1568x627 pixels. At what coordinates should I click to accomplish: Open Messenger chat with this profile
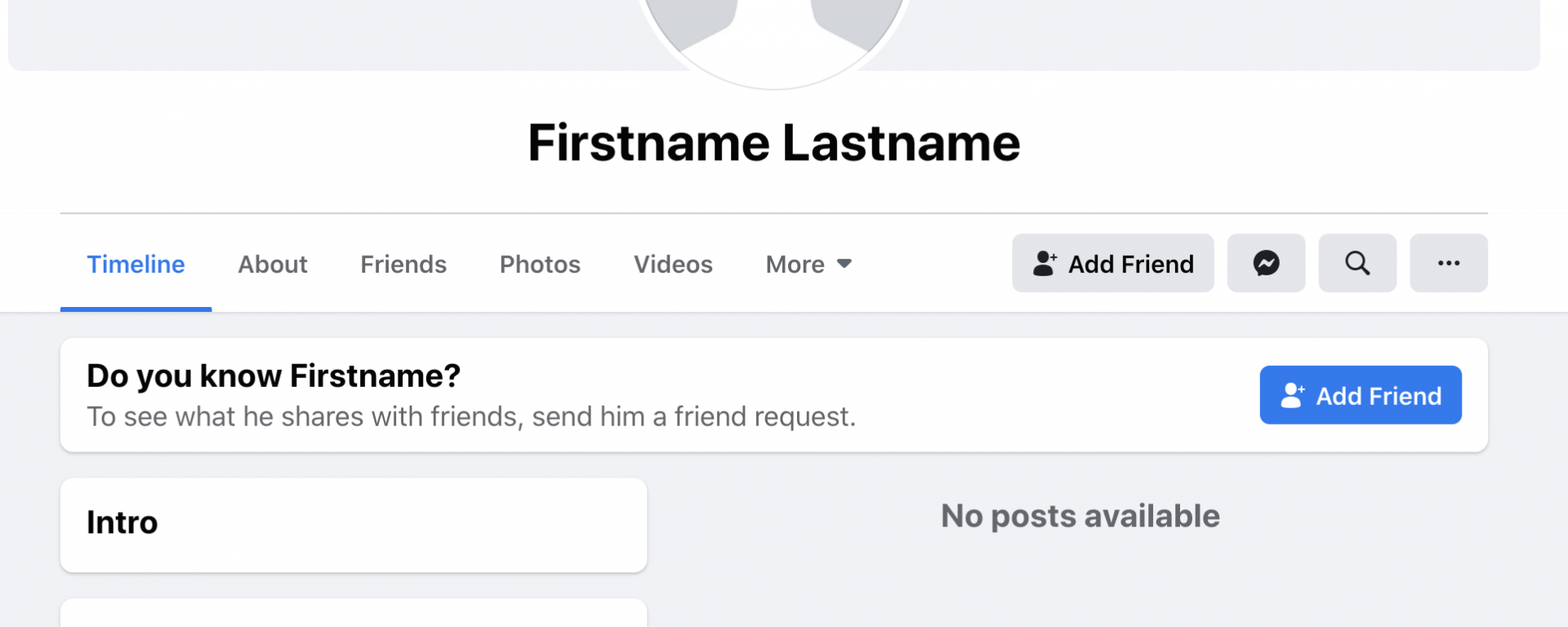pyautogui.click(x=1266, y=263)
